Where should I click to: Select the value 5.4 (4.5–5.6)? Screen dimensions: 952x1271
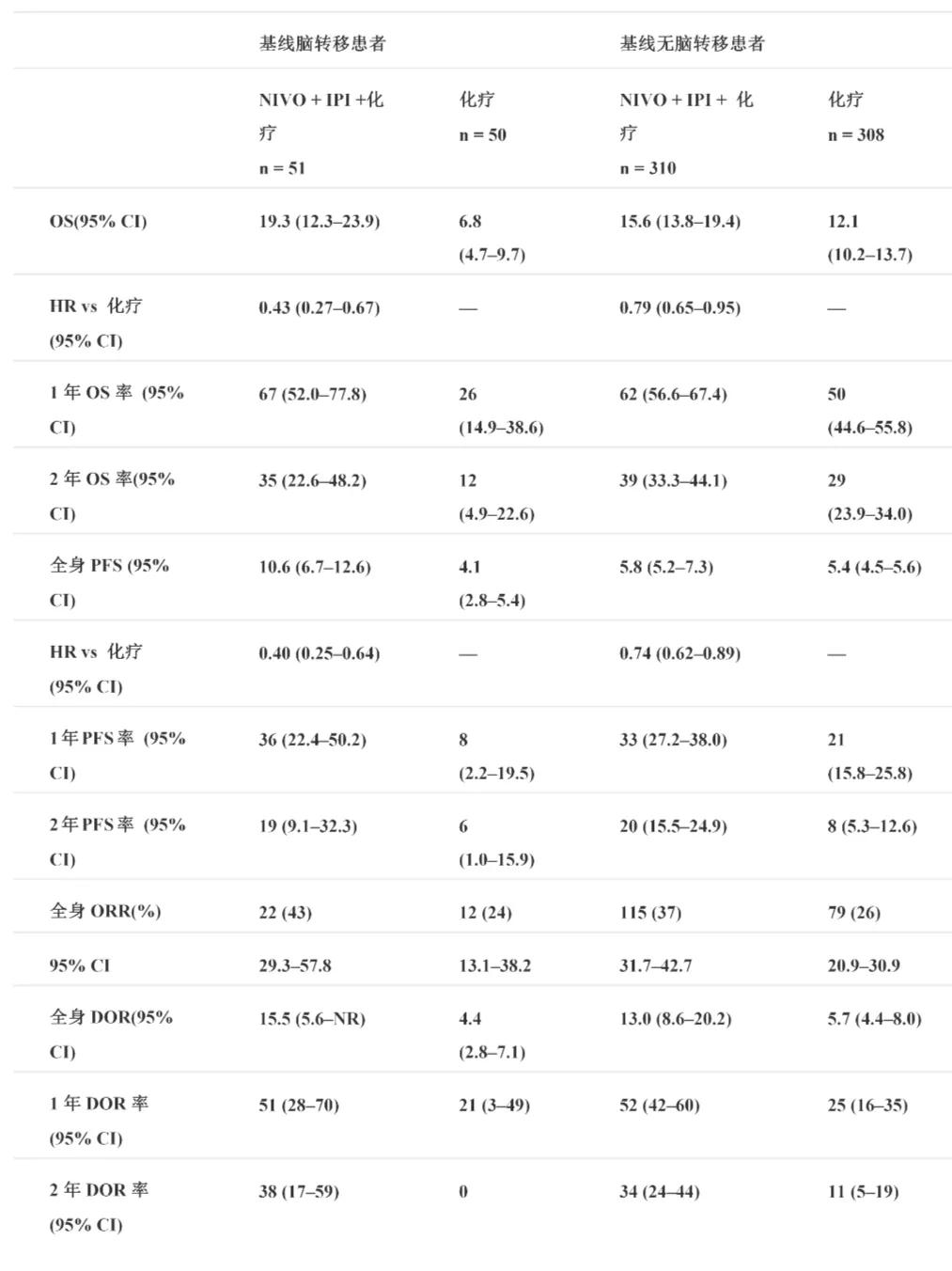[874, 567]
